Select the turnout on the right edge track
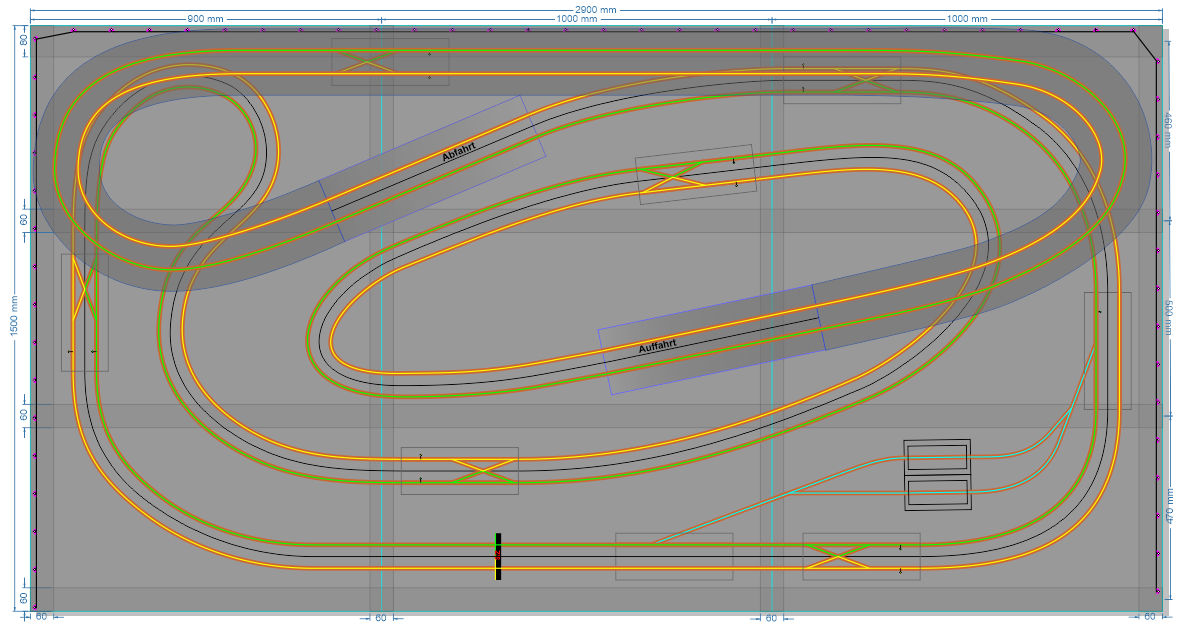Viewport: 1180px width, 627px height. pos(1095,350)
